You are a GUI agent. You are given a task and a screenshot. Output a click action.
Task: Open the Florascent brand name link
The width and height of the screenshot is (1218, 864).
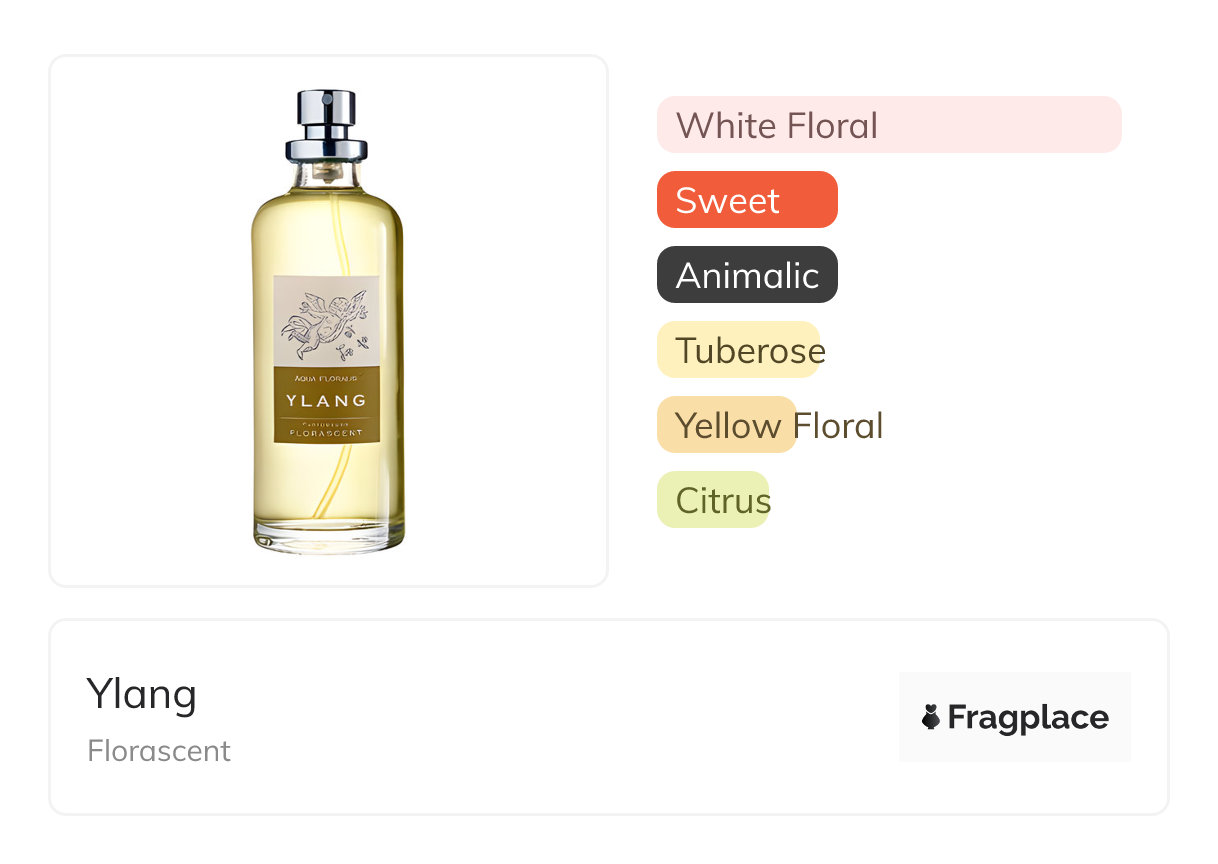[159, 751]
